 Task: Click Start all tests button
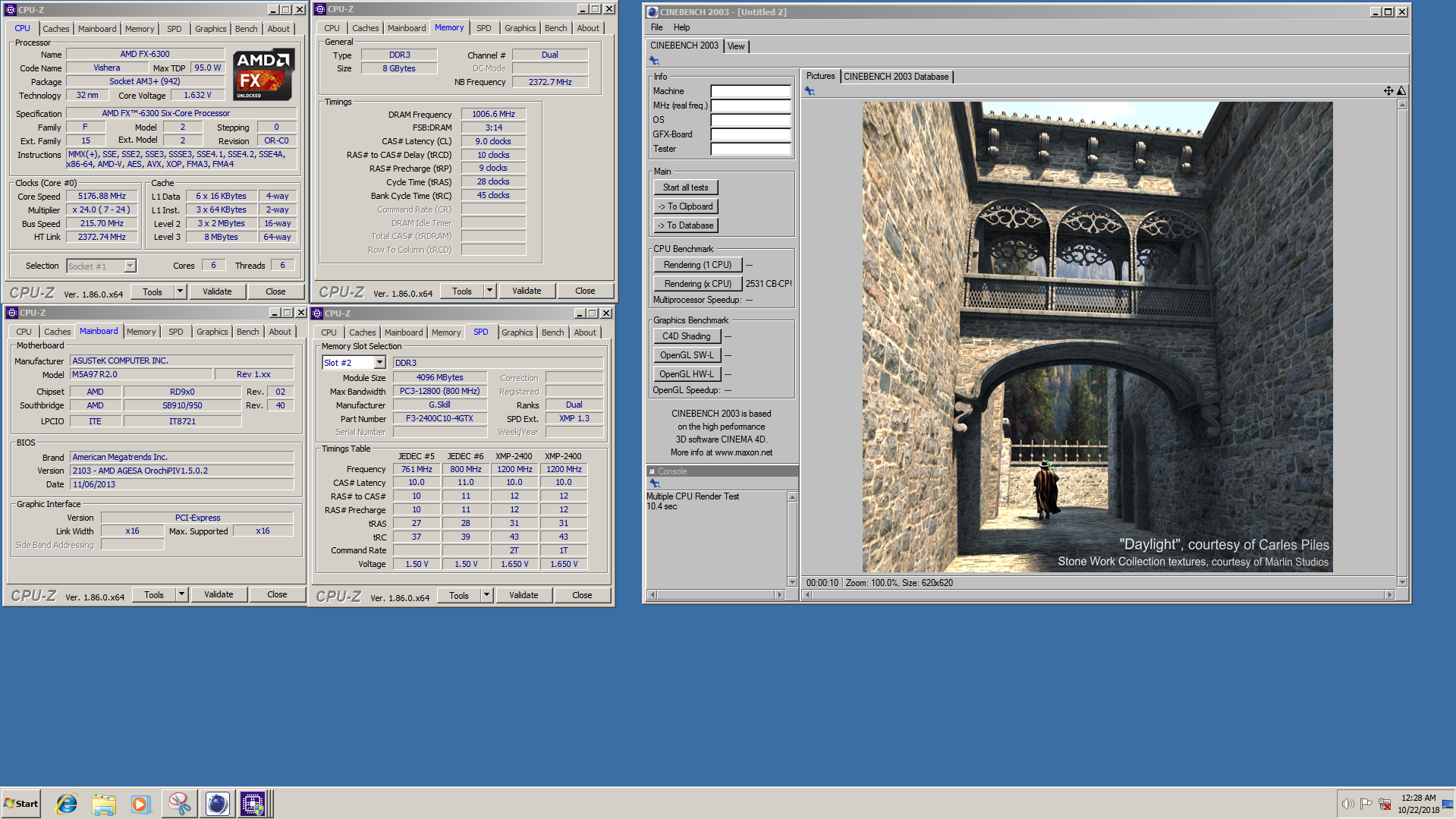pos(685,187)
